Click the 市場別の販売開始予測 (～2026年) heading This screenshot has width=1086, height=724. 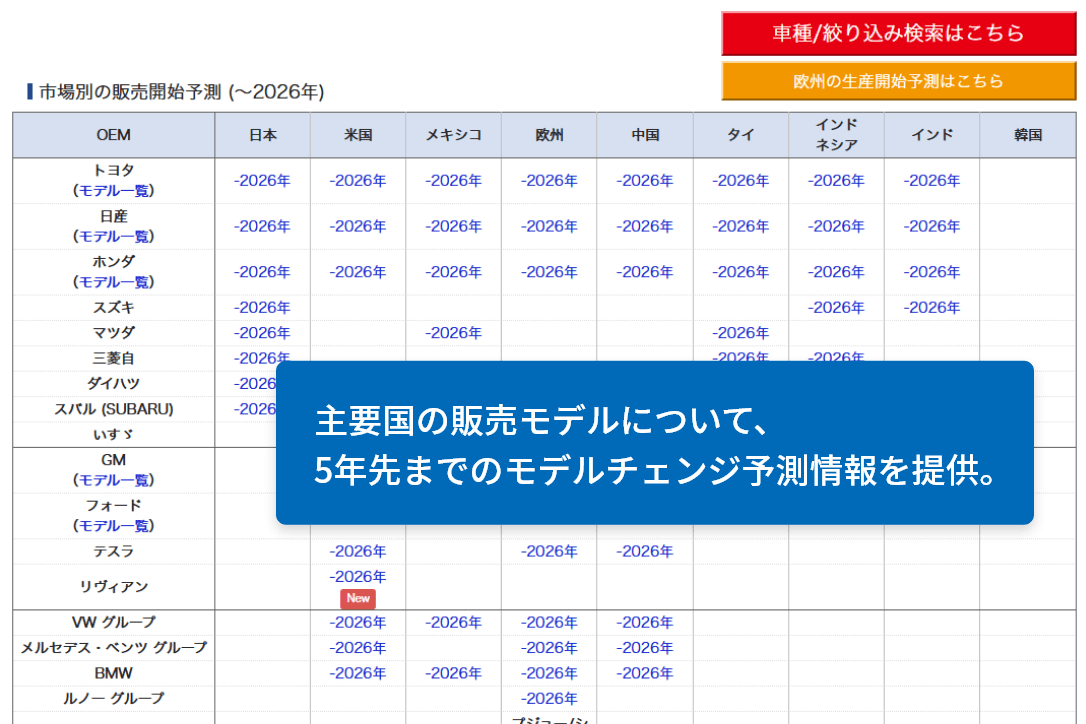[181, 91]
